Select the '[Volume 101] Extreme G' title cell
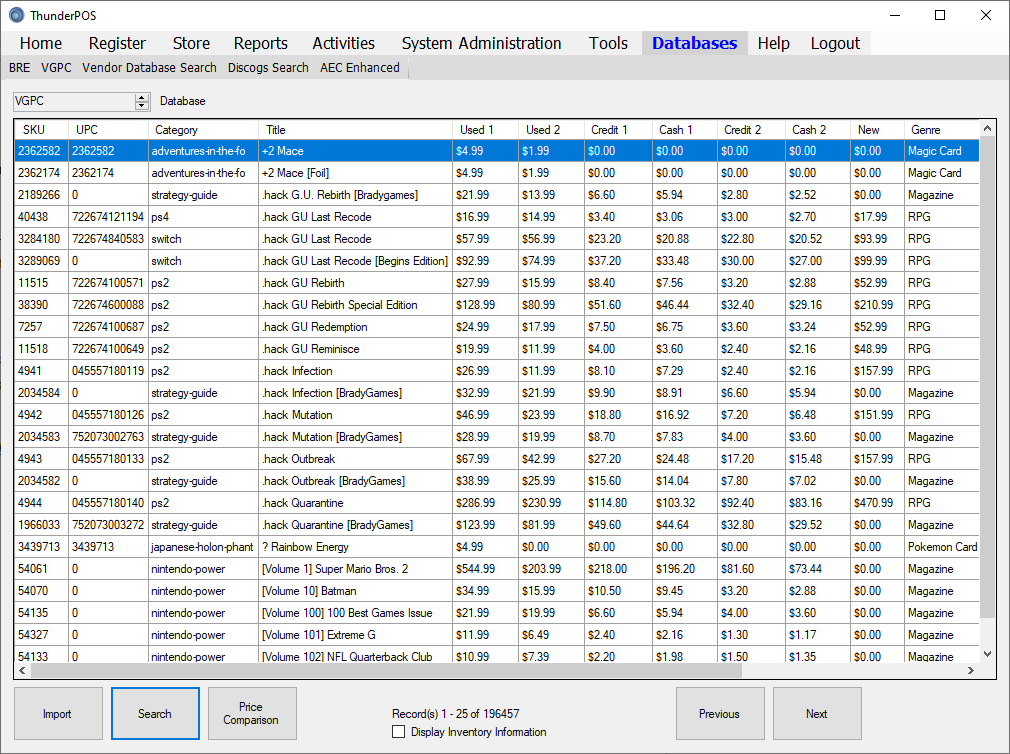The height and width of the screenshot is (754, 1010). [x=355, y=634]
